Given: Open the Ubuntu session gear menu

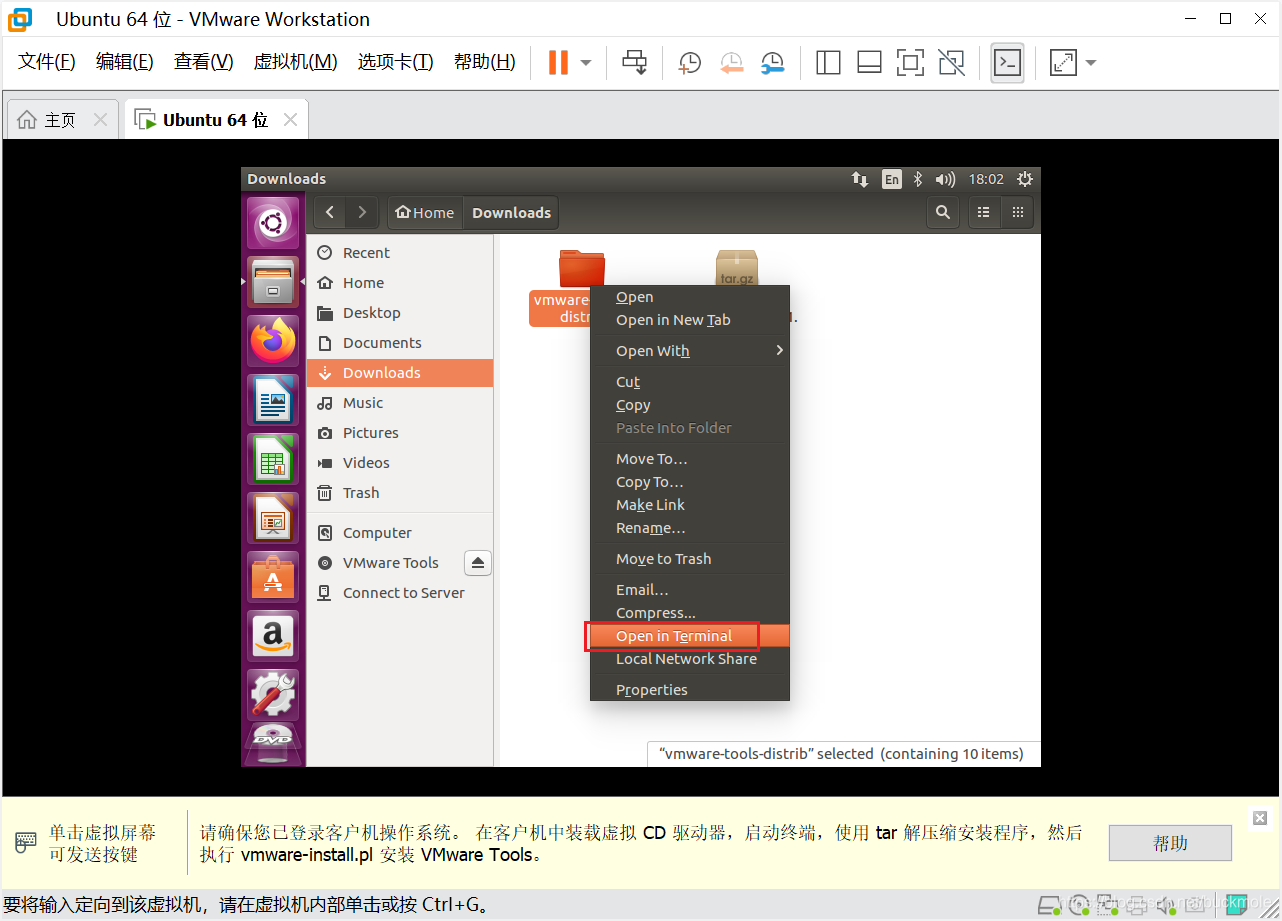Looking at the screenshot, I should coord(1024,179).
